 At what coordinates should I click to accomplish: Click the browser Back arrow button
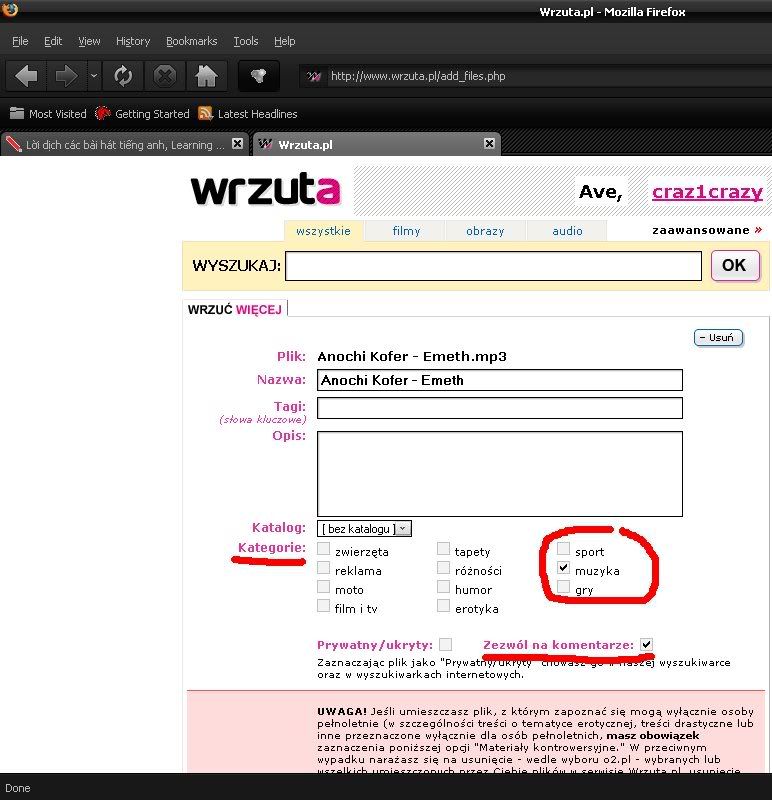tap(27, 76)
